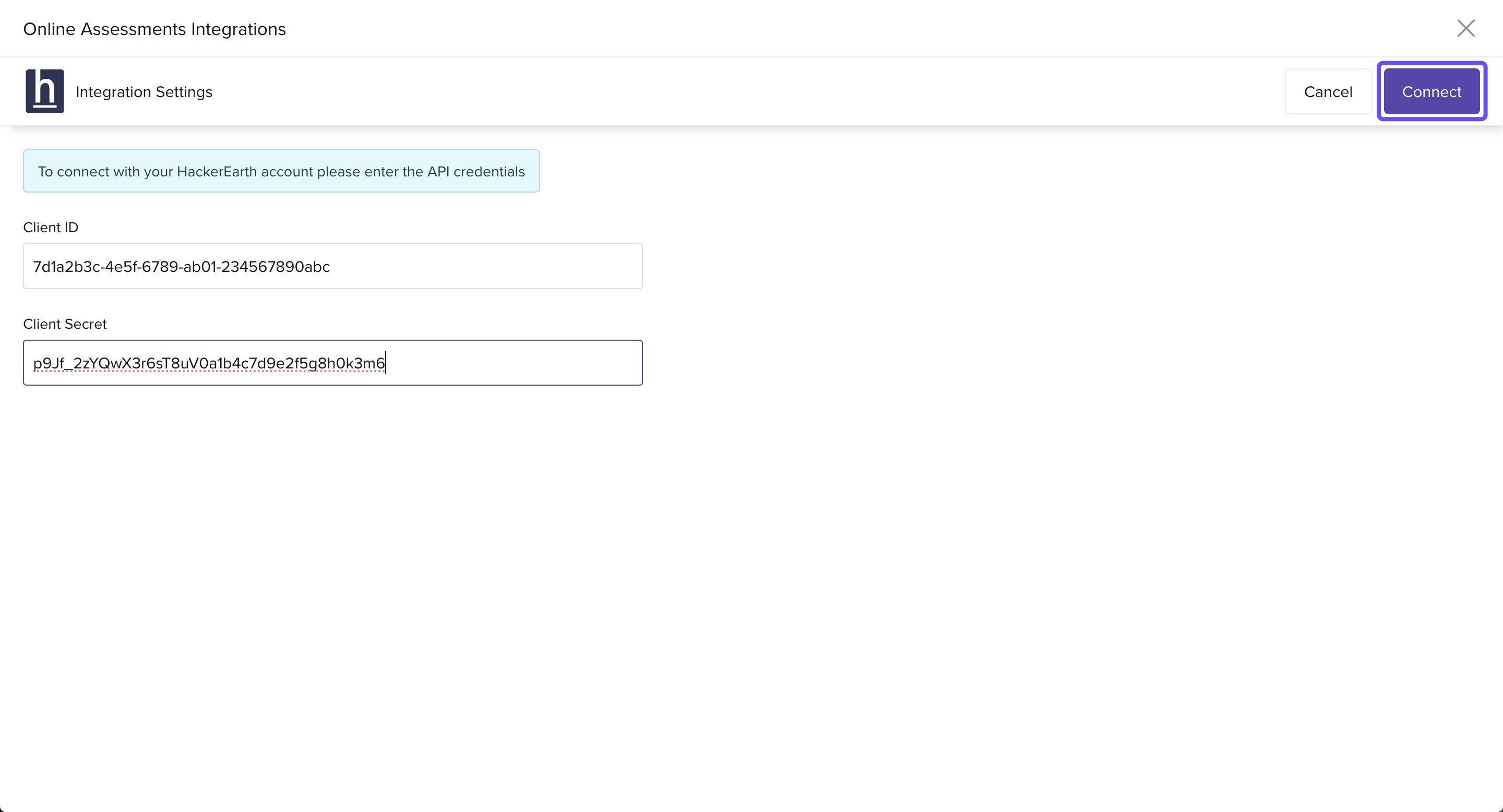Click empty space right of Client Secret value
1503x812 pixels.
(514, 363)
